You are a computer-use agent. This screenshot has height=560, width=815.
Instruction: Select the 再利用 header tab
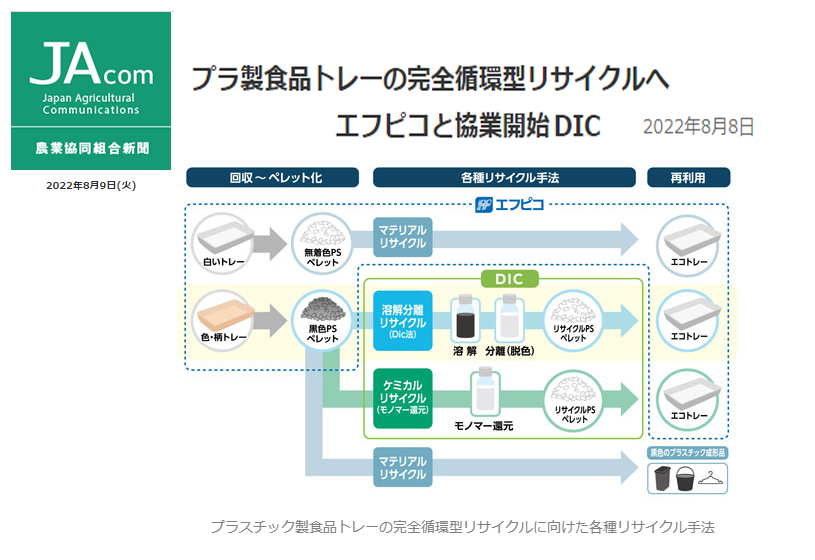687,178
